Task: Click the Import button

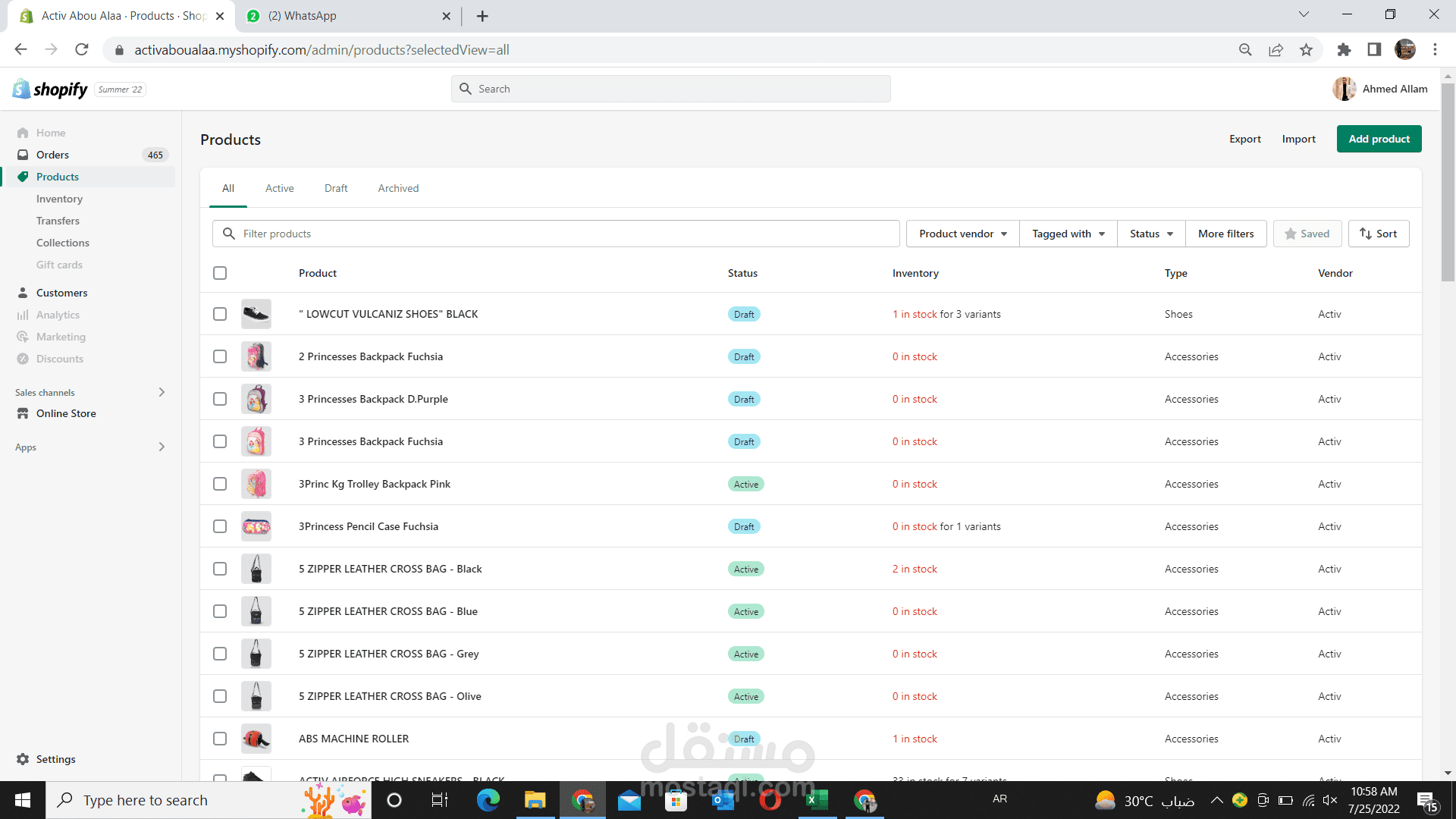Action: click(x=1299, y=139)
